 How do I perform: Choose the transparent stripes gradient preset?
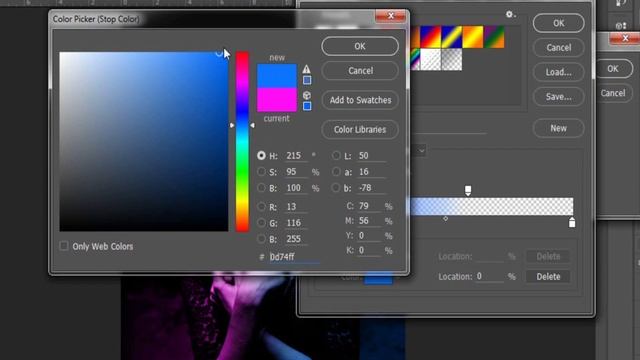pyautogui.click(x=430, y=59)
